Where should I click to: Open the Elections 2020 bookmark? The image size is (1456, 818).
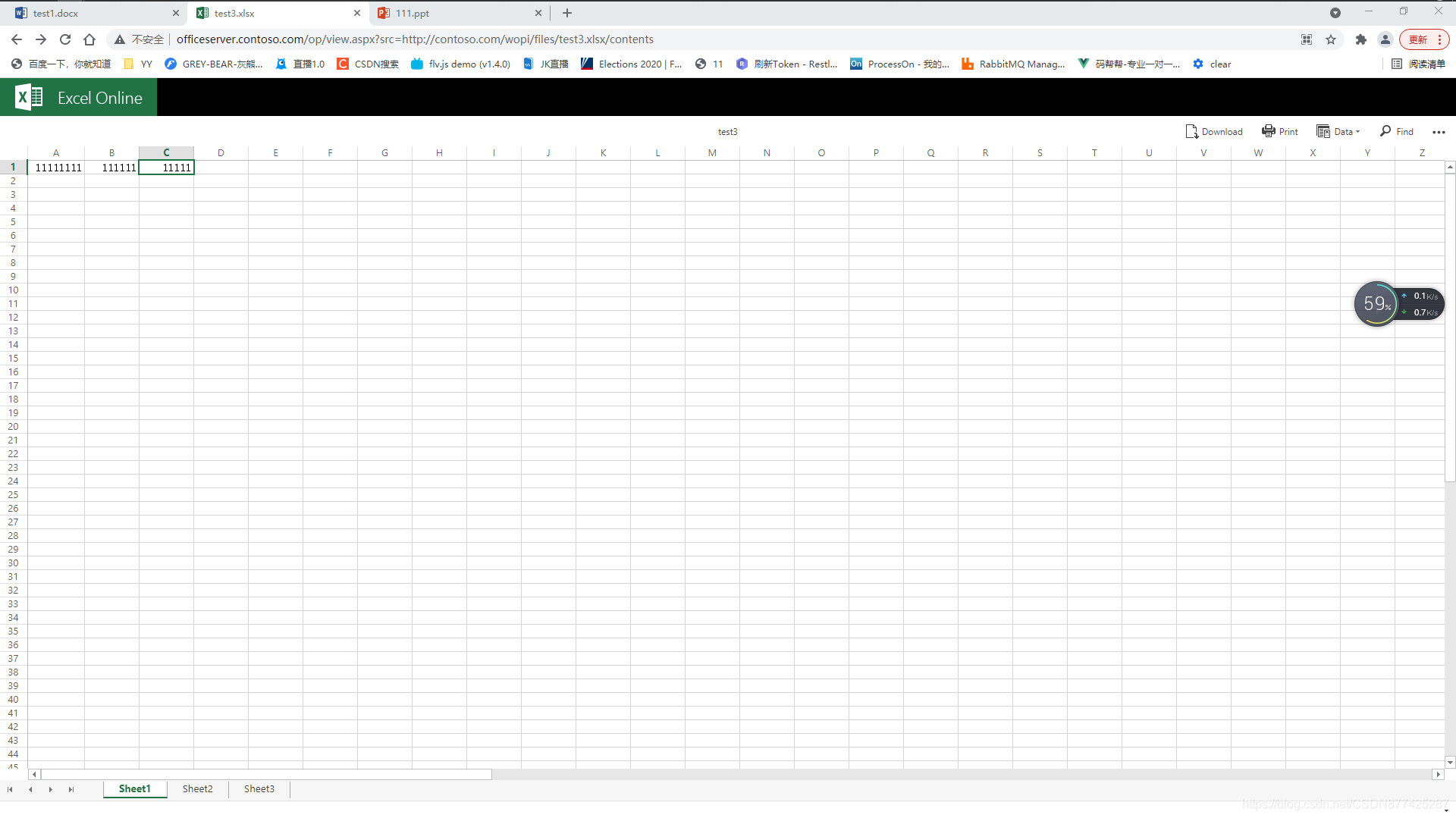click(632, 64)
